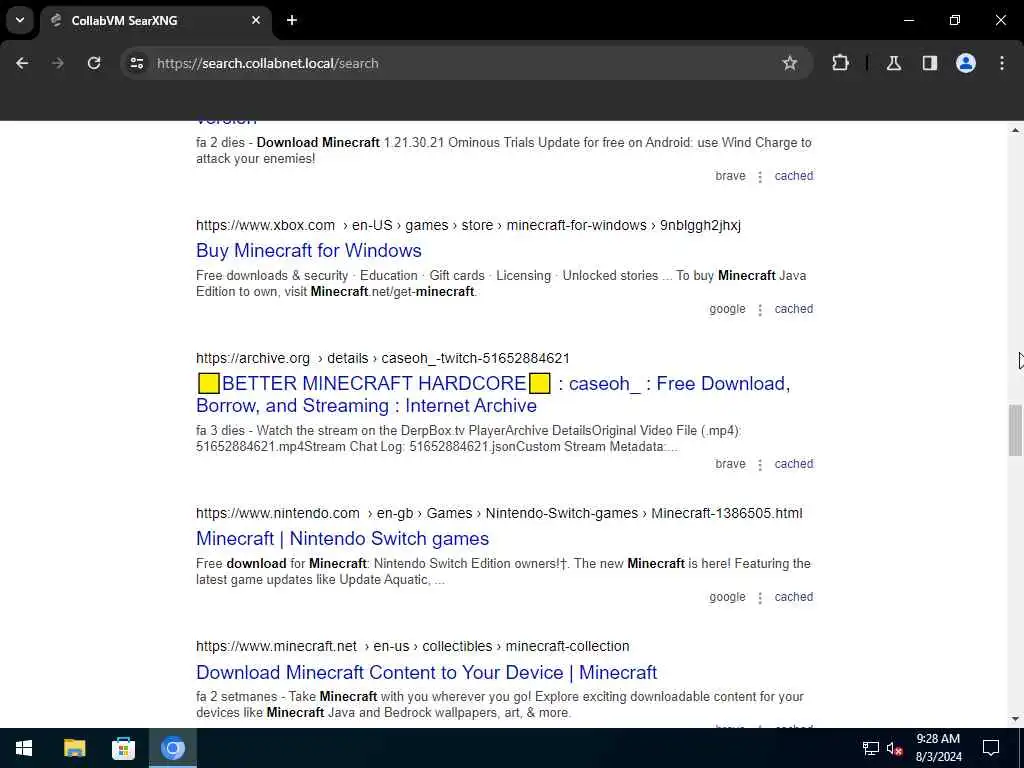View site information icon in address bar

(136, 63)
